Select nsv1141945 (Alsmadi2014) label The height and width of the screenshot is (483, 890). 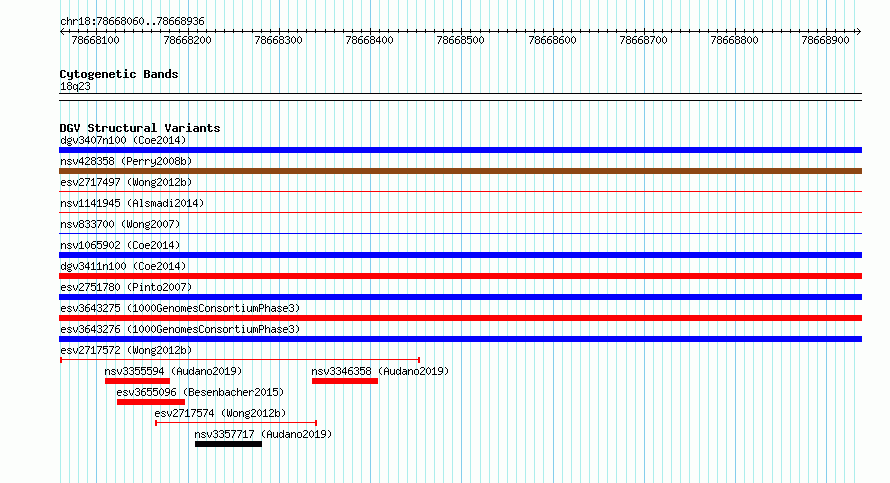point(132,203)
